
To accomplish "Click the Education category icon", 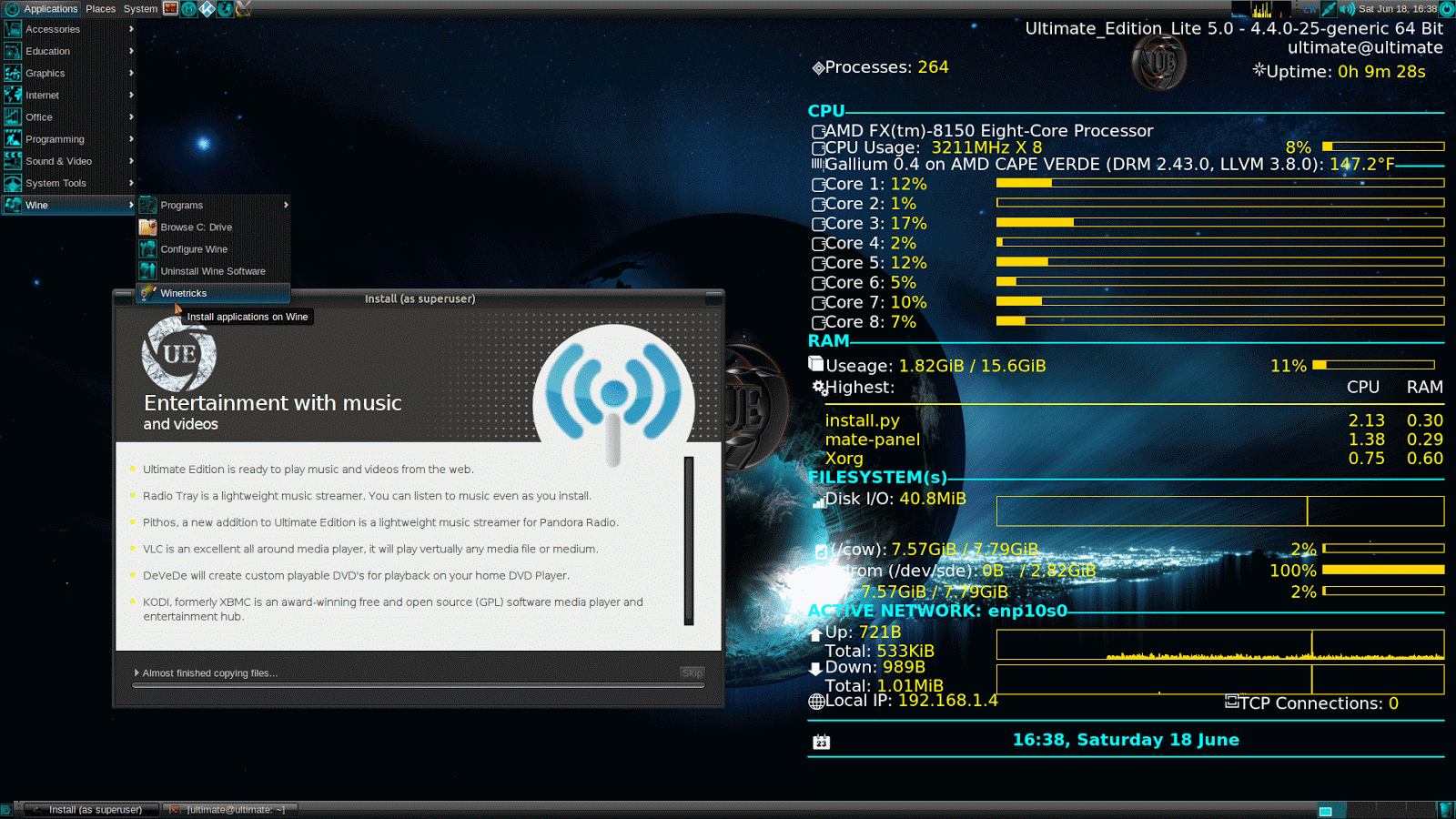I will 13,51.
